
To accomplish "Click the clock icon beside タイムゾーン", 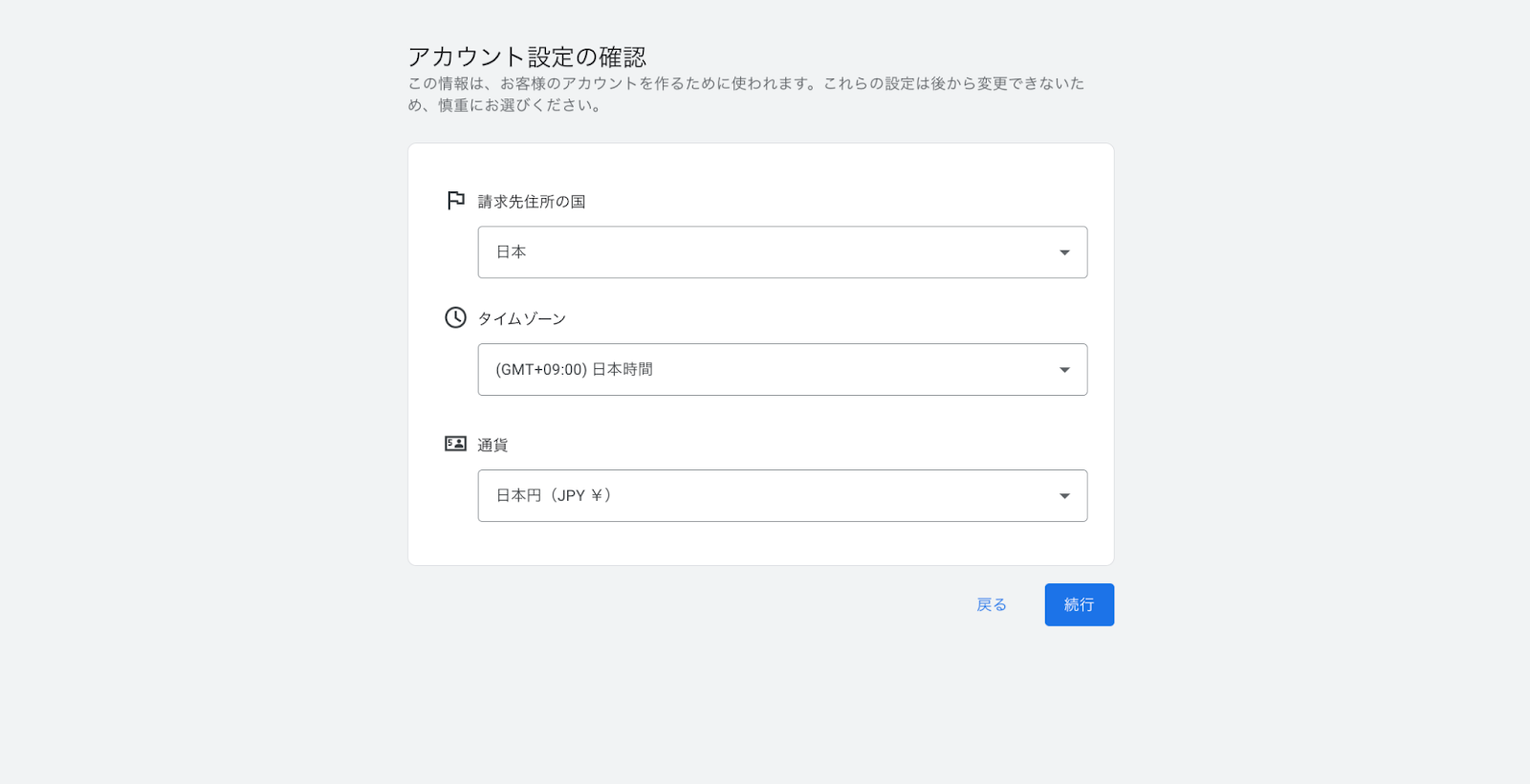I will [456, 317].
